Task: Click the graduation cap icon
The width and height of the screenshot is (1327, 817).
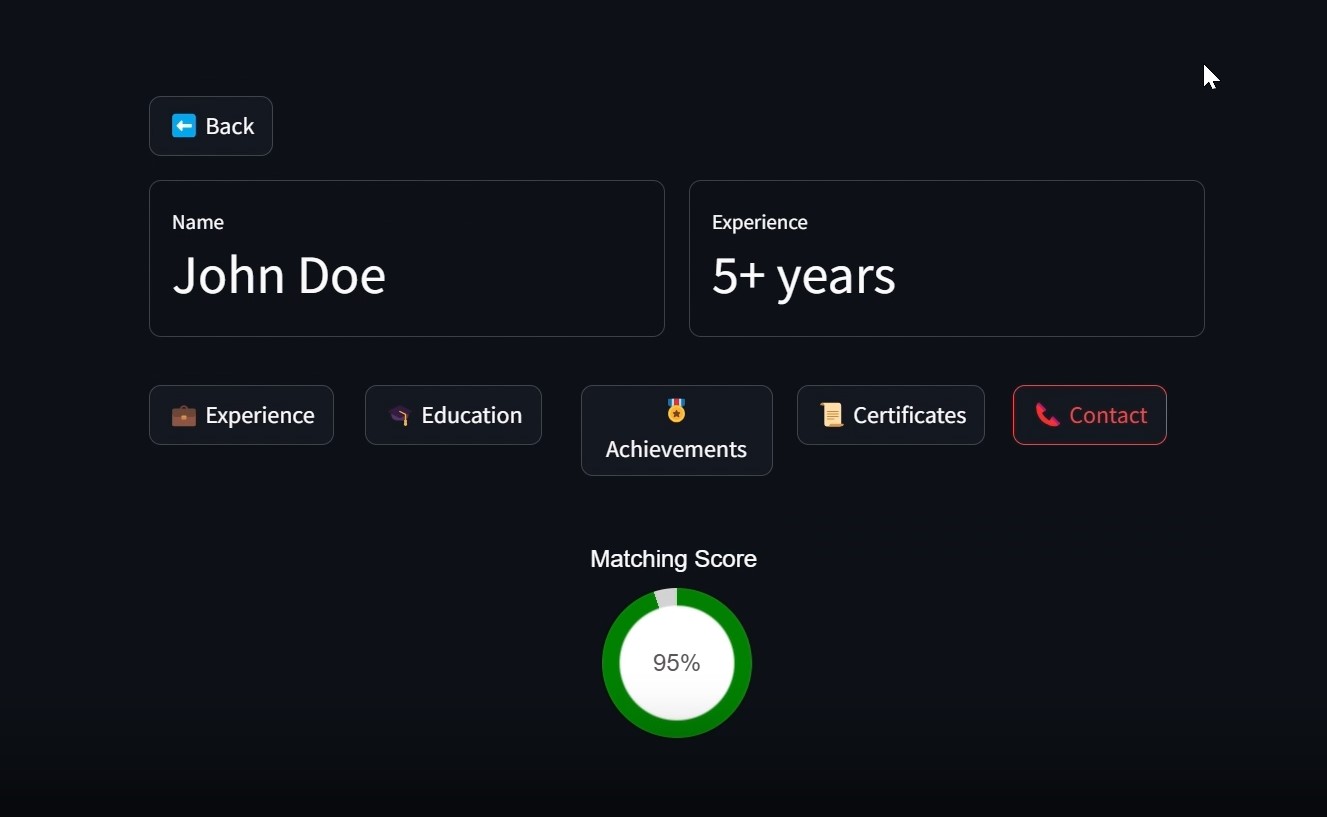Action: [400, 415]
